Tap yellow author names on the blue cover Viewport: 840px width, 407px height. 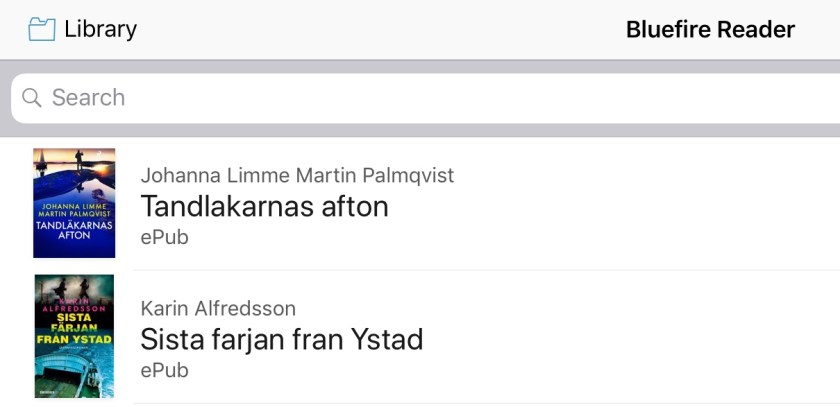(x=75, y=209)
